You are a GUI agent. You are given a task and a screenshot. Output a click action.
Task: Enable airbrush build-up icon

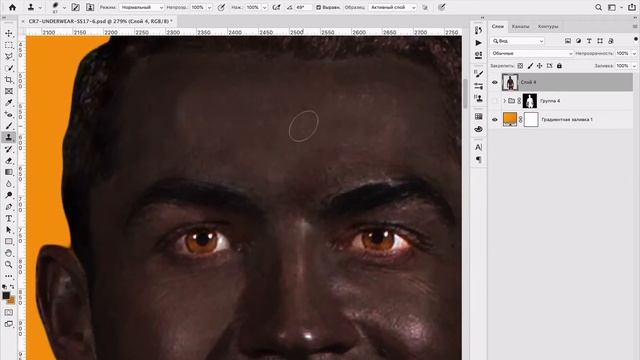pyautogui.click(x=276, y=7)
